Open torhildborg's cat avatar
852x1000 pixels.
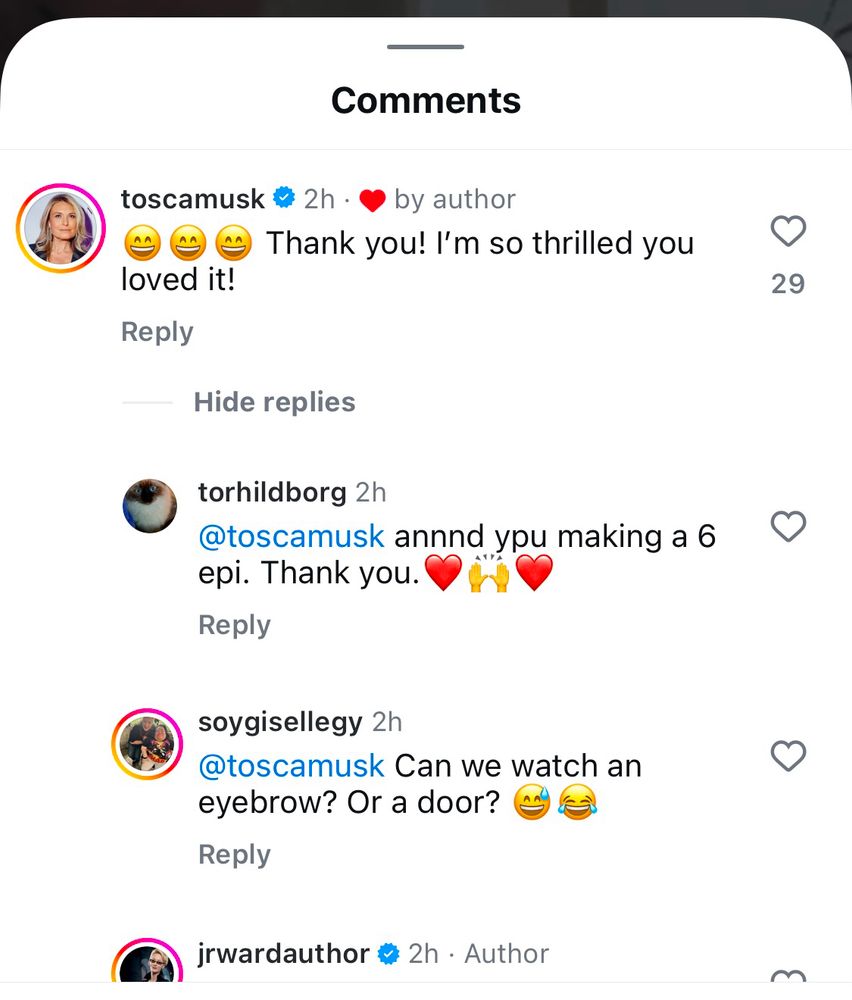coord(150,506)
